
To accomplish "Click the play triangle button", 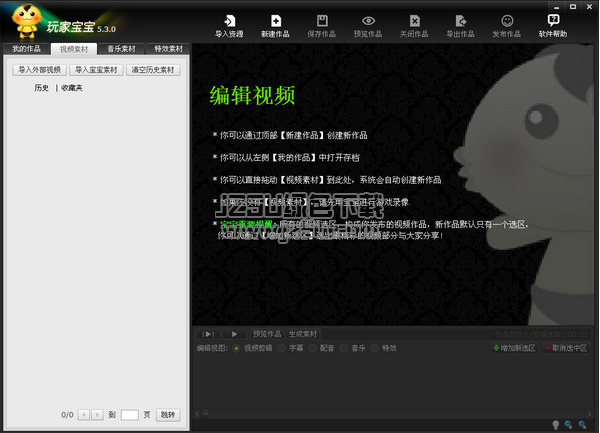I will click(x=234, y=334).
